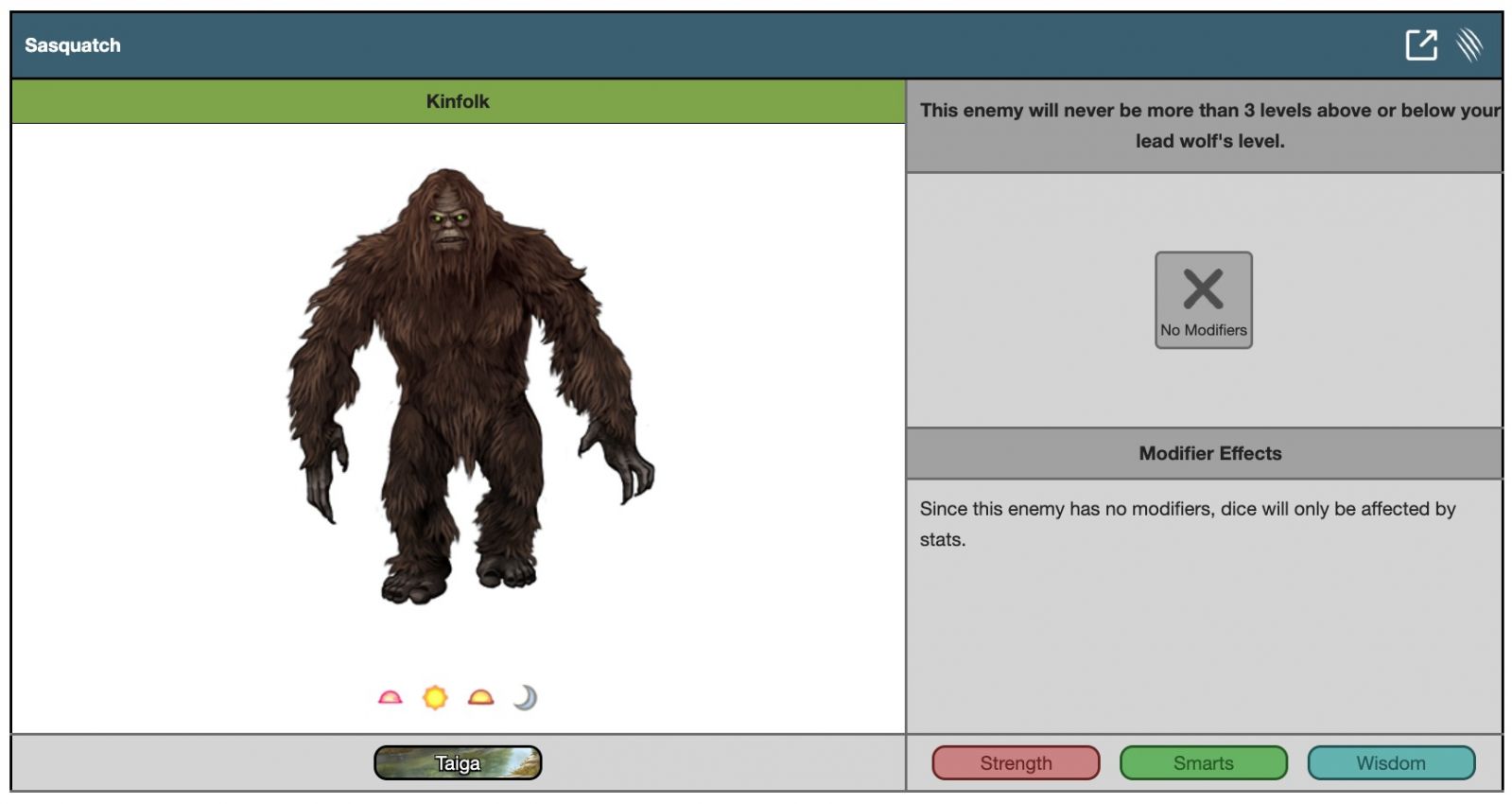
Task: Click the orange dusk time-of-day icon
Action: pos(480,698)
